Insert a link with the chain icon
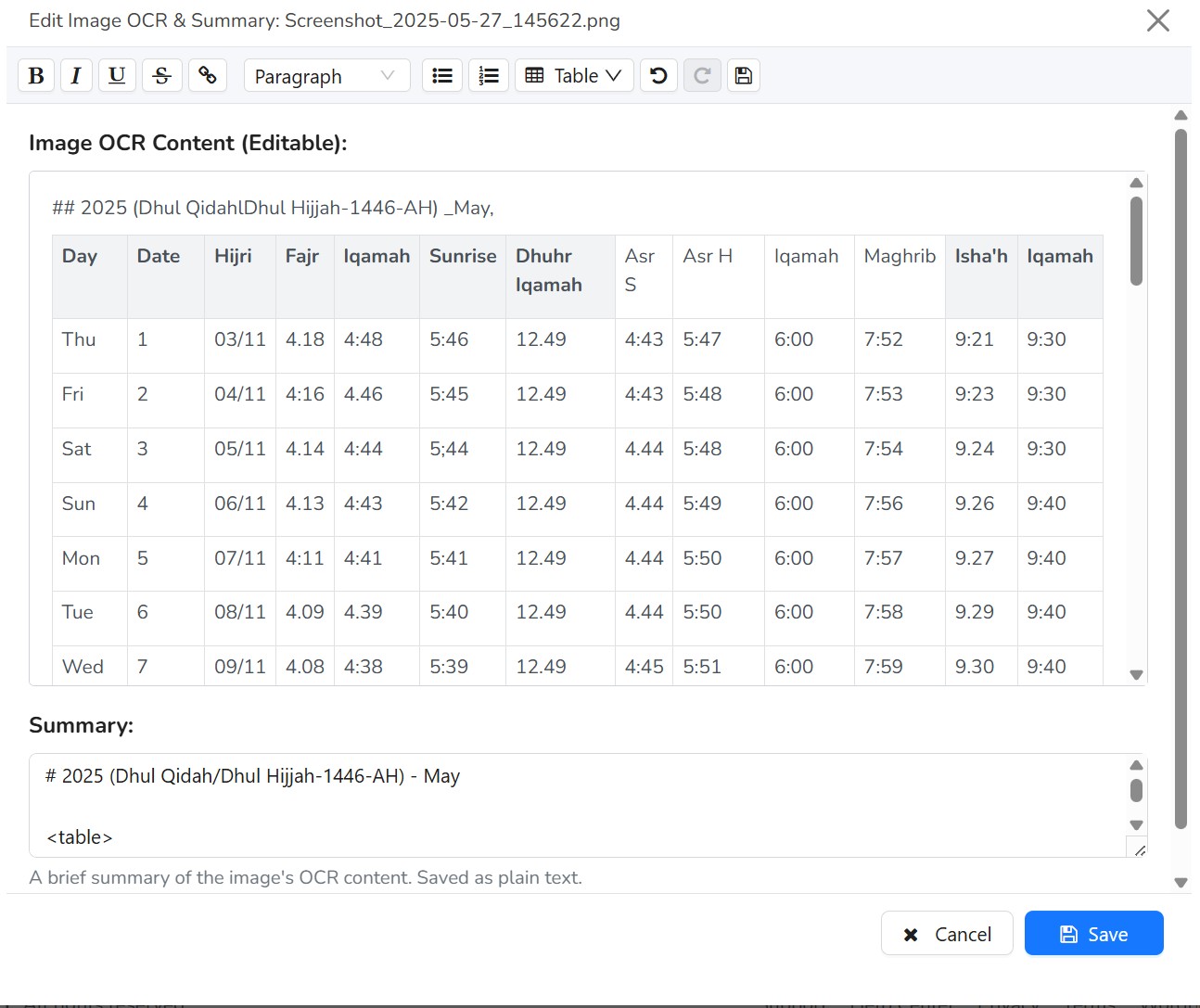 click(208, 76)
